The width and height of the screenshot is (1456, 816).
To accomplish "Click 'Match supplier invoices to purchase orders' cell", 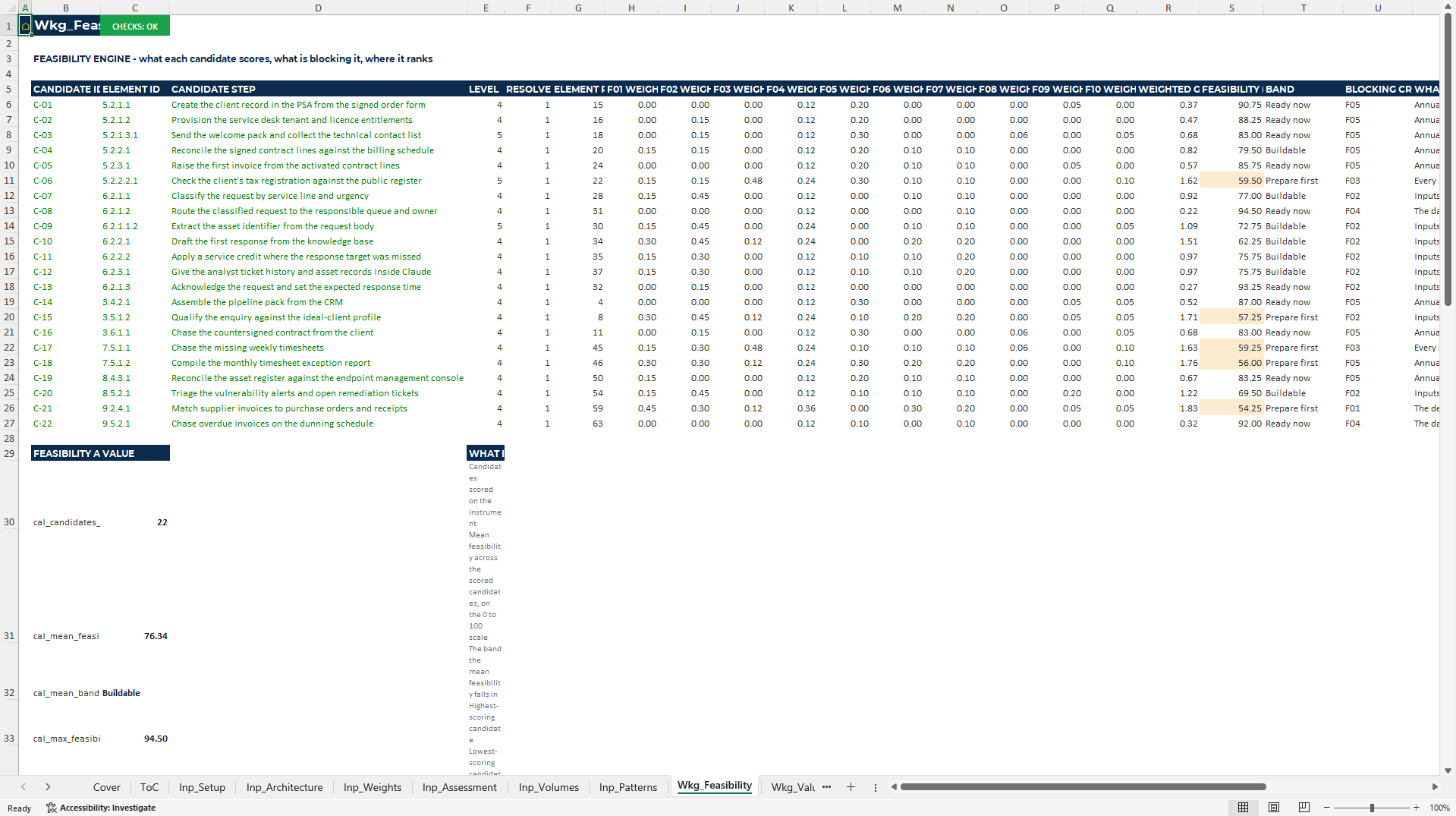I will pos(318,408).
